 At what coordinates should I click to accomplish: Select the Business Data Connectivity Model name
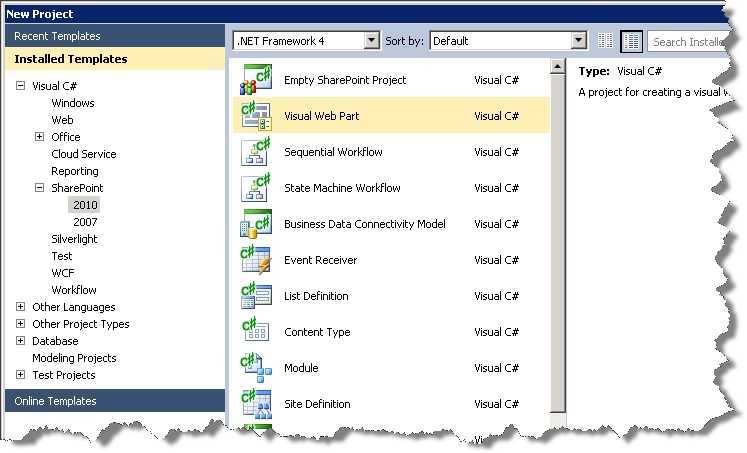pos(365,224)
